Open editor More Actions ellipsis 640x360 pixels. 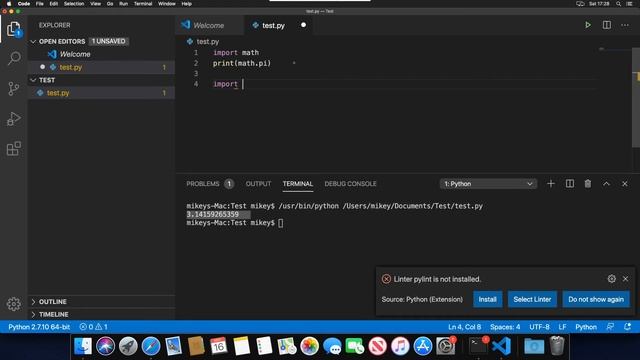point(625,25)
